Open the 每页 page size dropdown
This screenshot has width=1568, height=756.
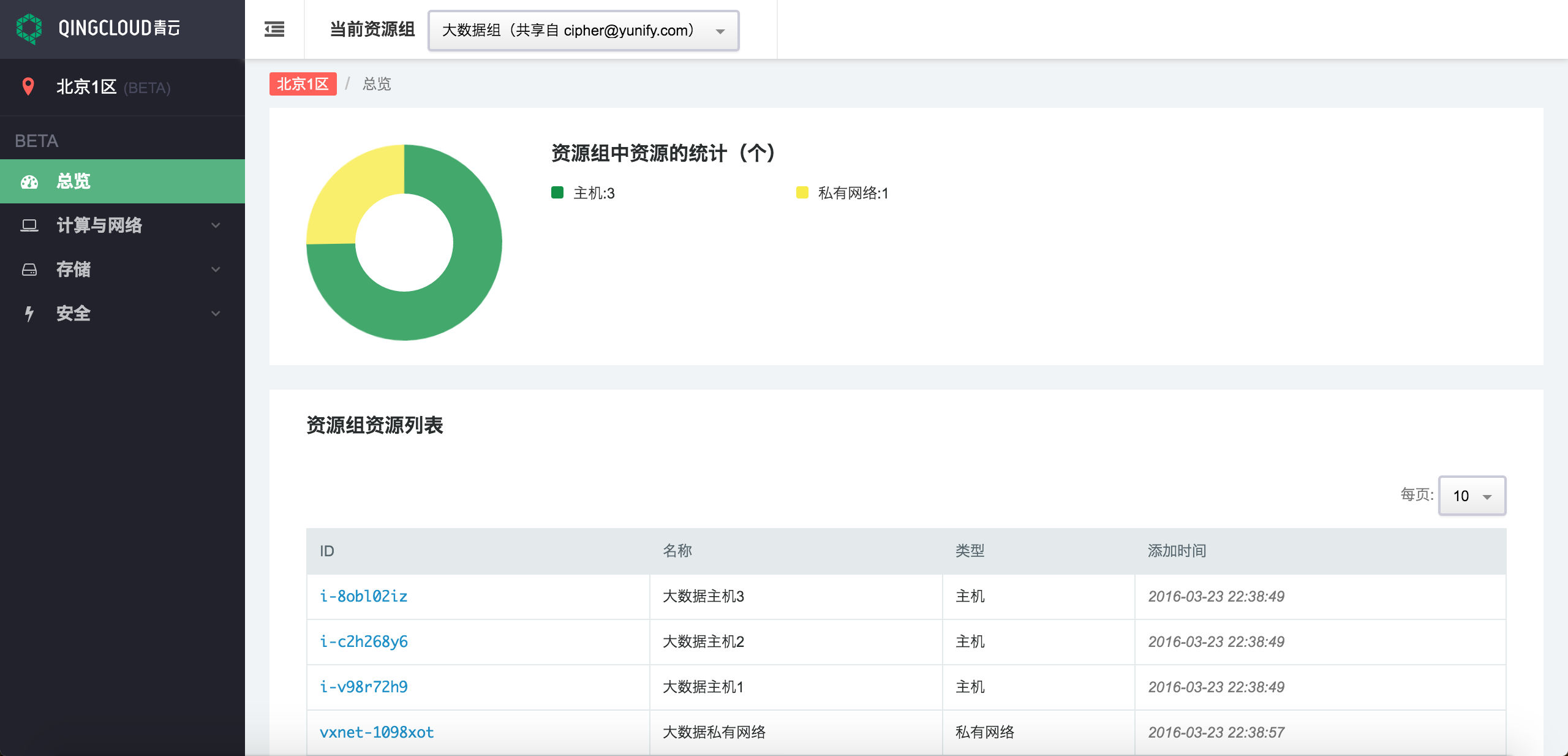click(1471, 496)
